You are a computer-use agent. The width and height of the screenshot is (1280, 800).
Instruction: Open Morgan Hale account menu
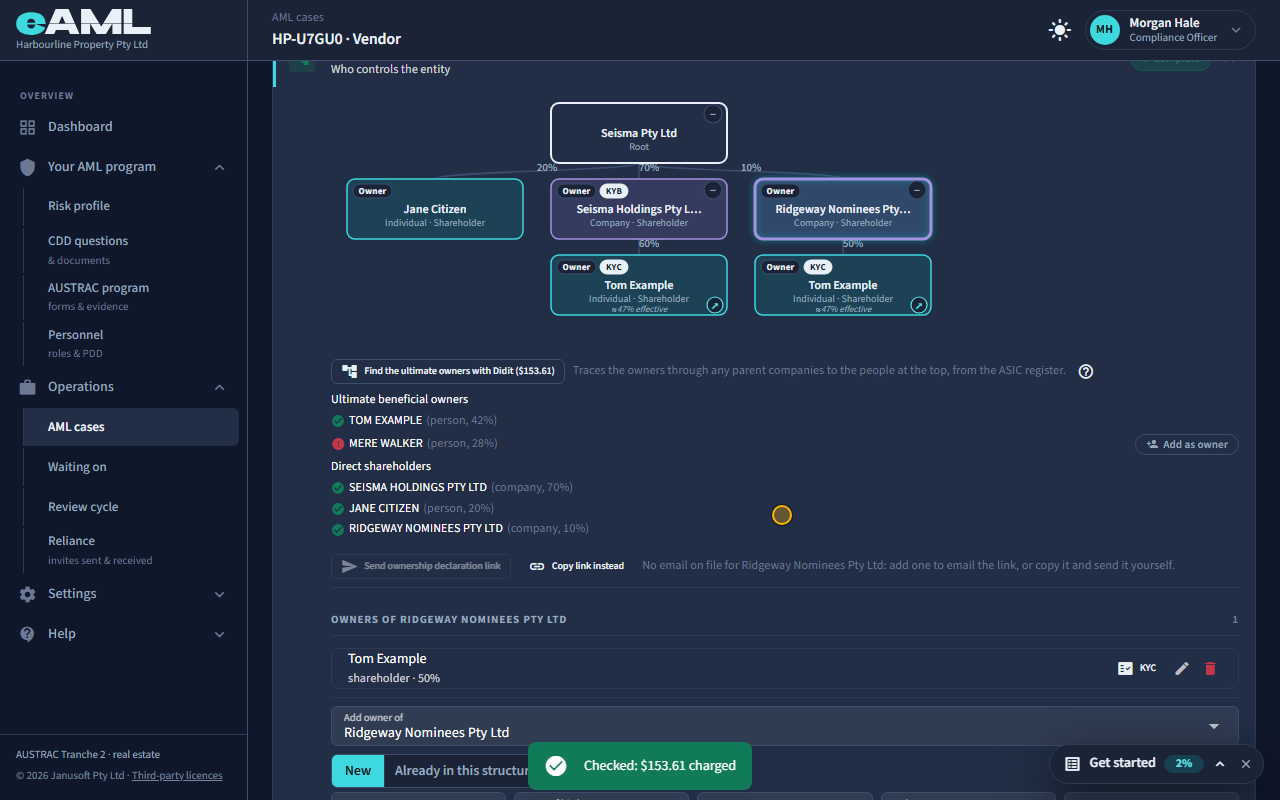point(1171,30)
